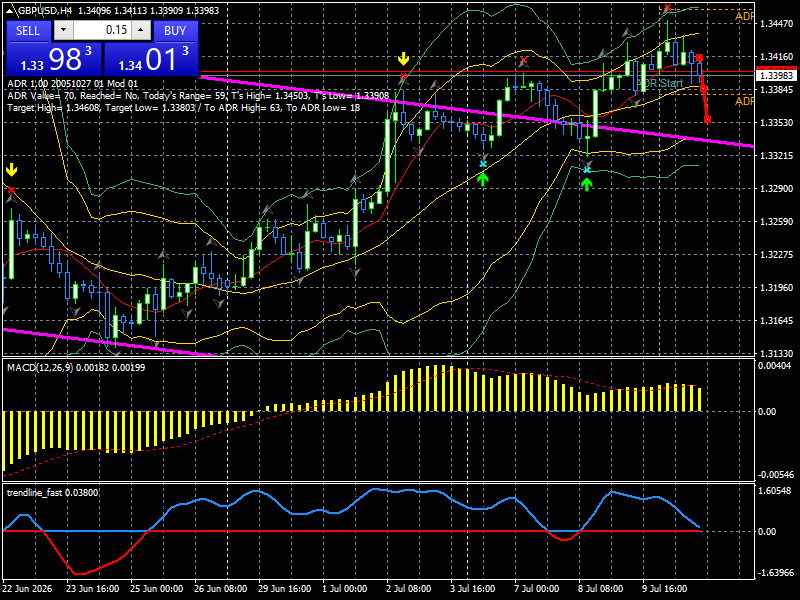Click the MACD scale value -0.00546

pos(776,474)
